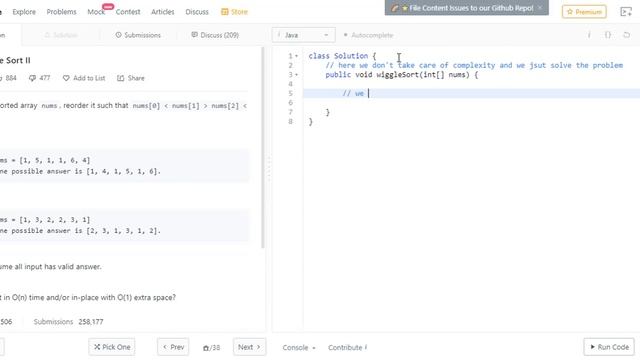The image size is (640, 360).
Task: Click the line 2 comment text
Action: click(x=474, y=65)
